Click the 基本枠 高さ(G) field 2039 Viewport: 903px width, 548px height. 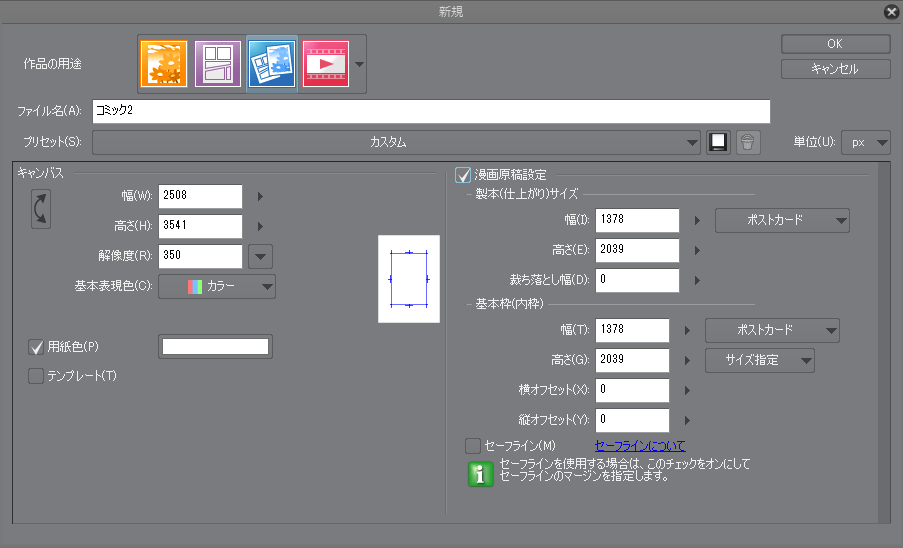(632, 360)
